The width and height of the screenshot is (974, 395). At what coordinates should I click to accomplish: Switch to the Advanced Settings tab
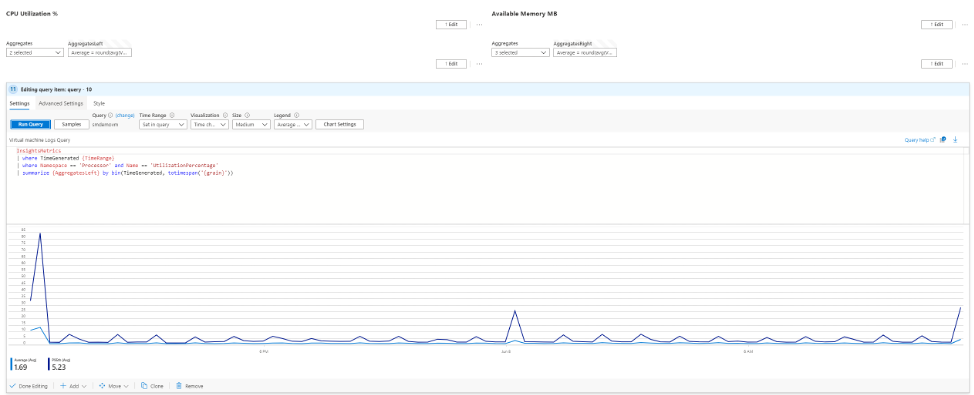tap(60, 103)
